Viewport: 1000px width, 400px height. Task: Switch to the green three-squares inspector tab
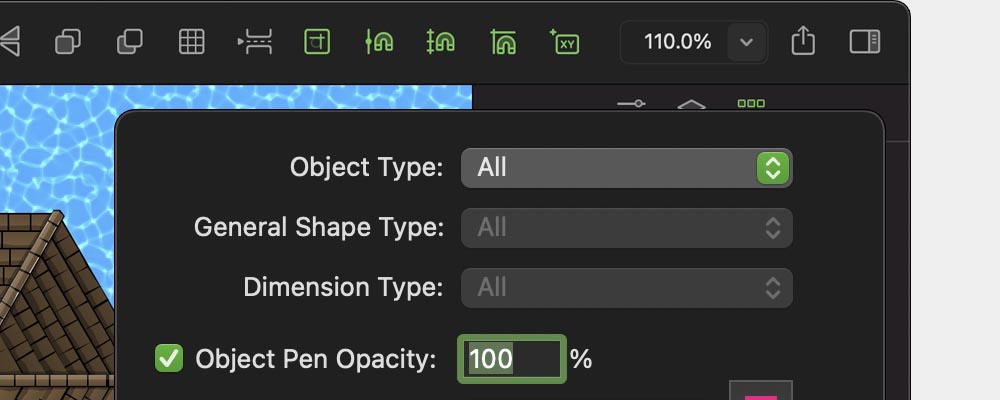tap(750, 103)
